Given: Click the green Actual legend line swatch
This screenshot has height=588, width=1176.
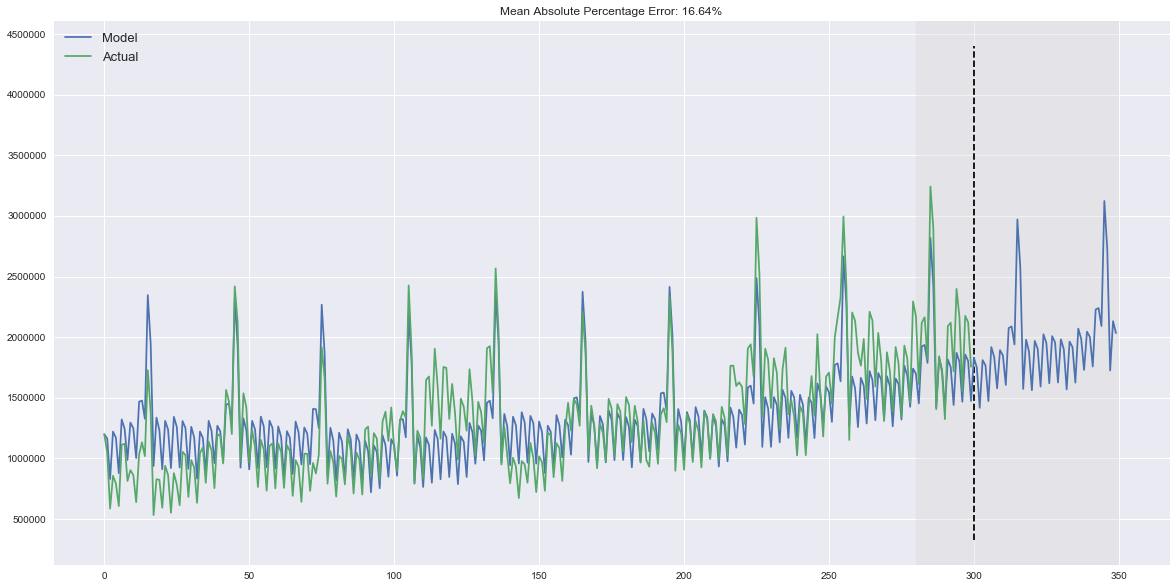Looking at the screenshot, I should point(78,57).
